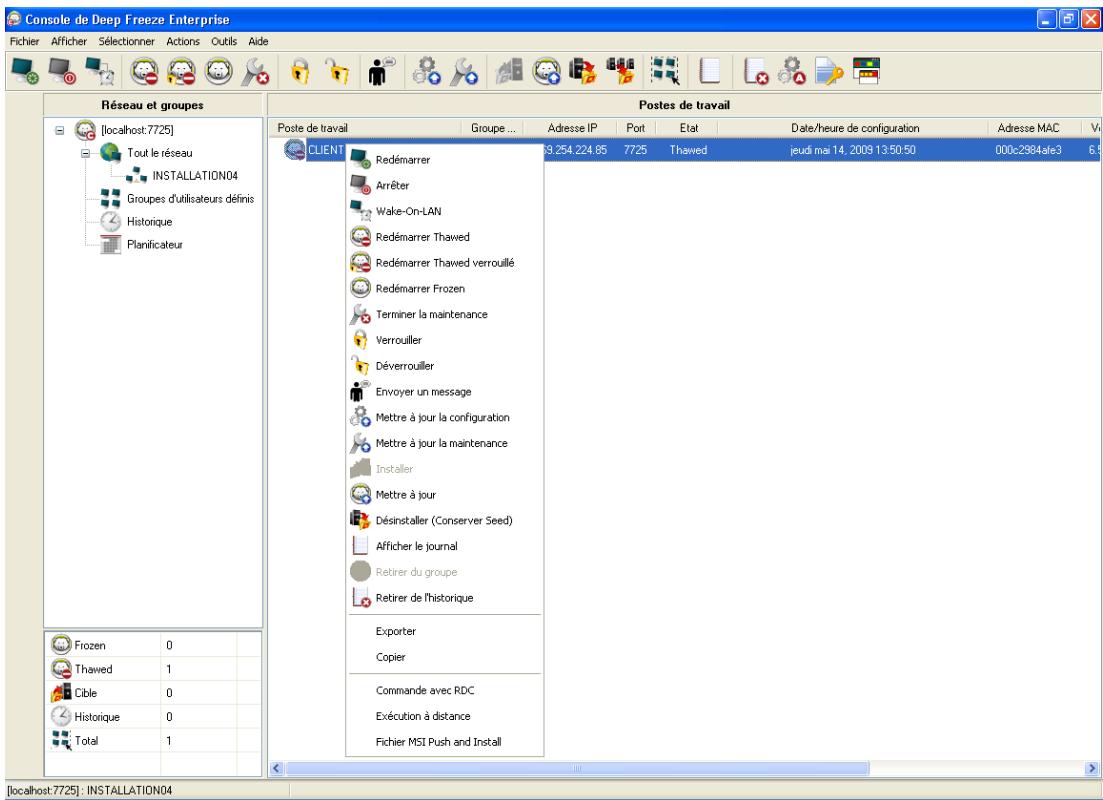Choose Envoyer un message context entry
Viewport: 1103px width, 800px height.
pos(445,392)
